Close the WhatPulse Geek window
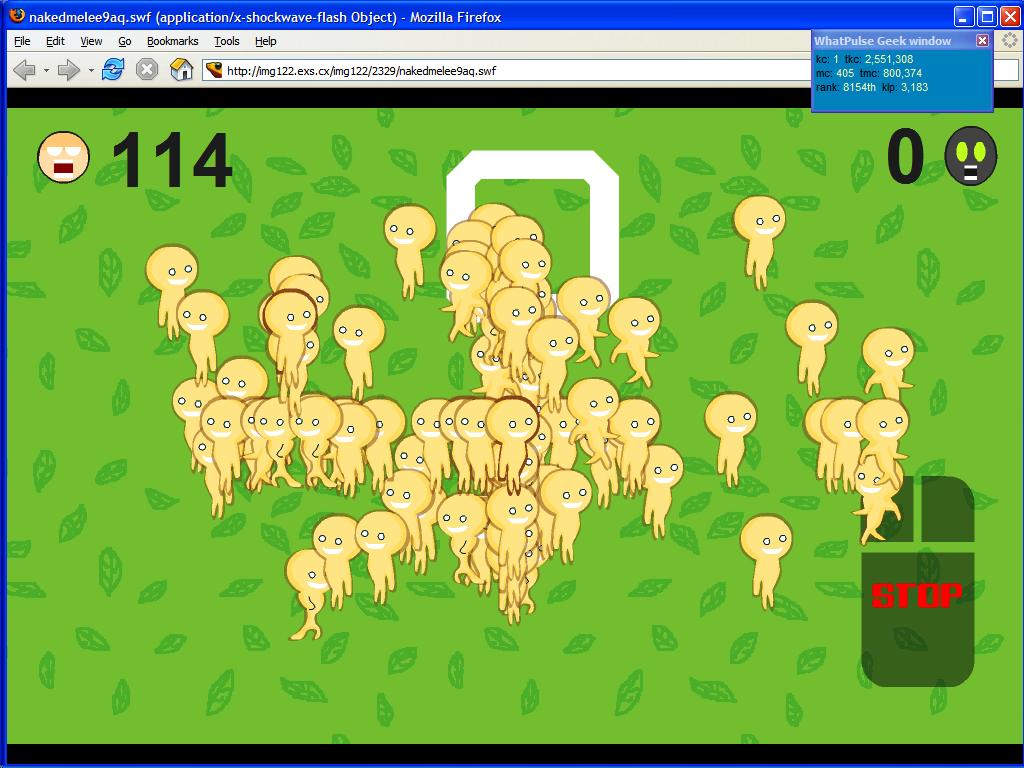 click(x=982, y=40)
